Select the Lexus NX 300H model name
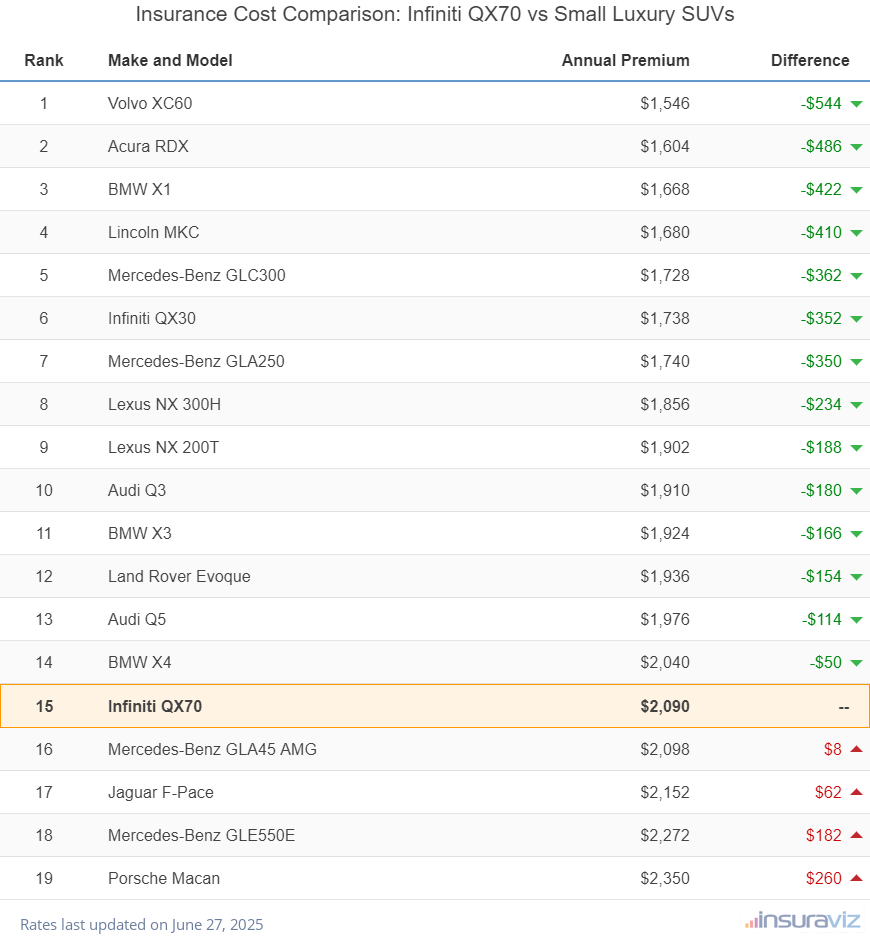The height and width of the screenshot is (940, 870). (x=164, y=405)
